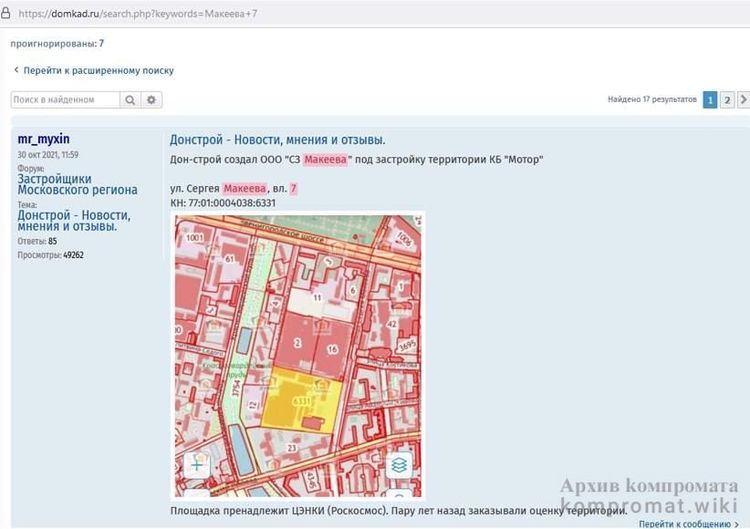
Task: Open the map layers icon
Action: pyautogui.click(x=399, y=464)
